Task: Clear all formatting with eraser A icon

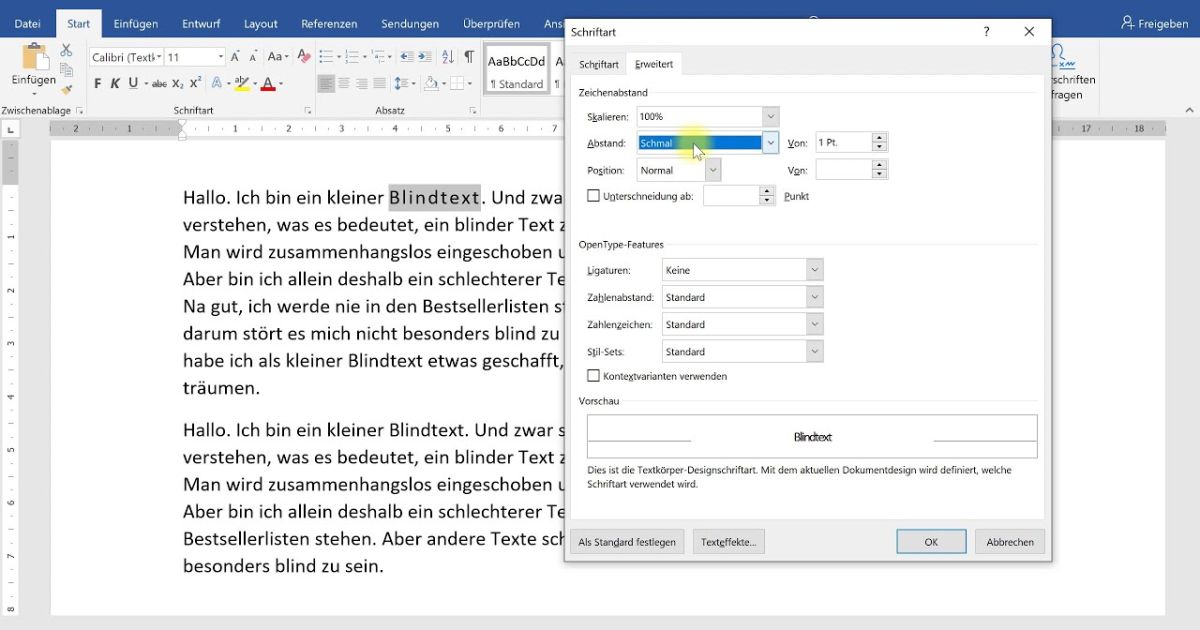Action: (x=302, y=57)
